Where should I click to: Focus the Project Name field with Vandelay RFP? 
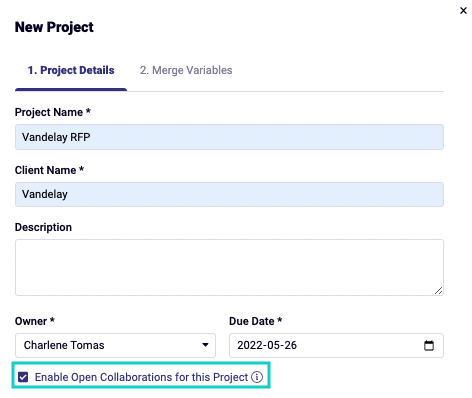coord(229,137)
